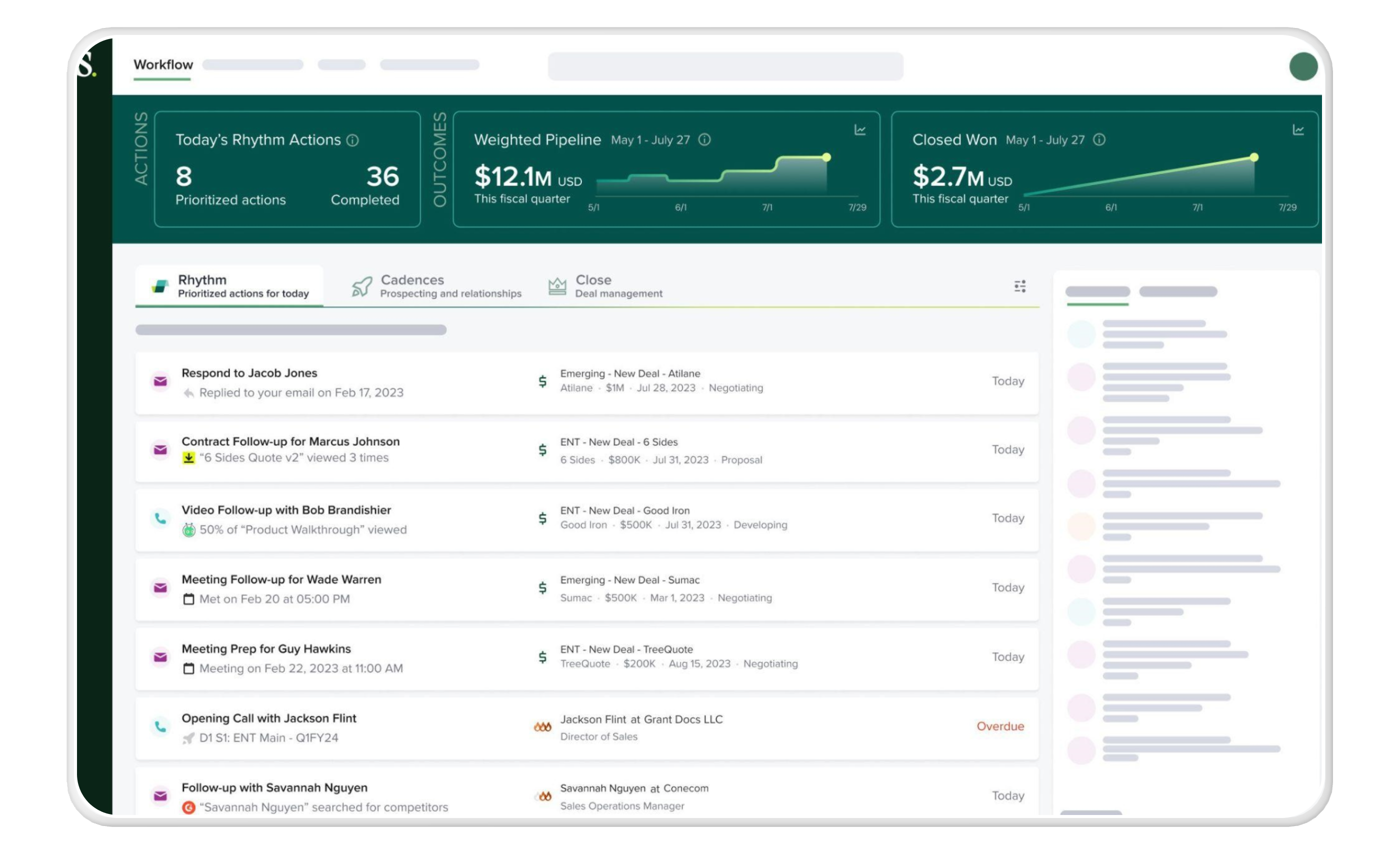Click flame icon next to Jackson Flint contact
Viewport: 1400px width, 854px height.
click(542, 726)
